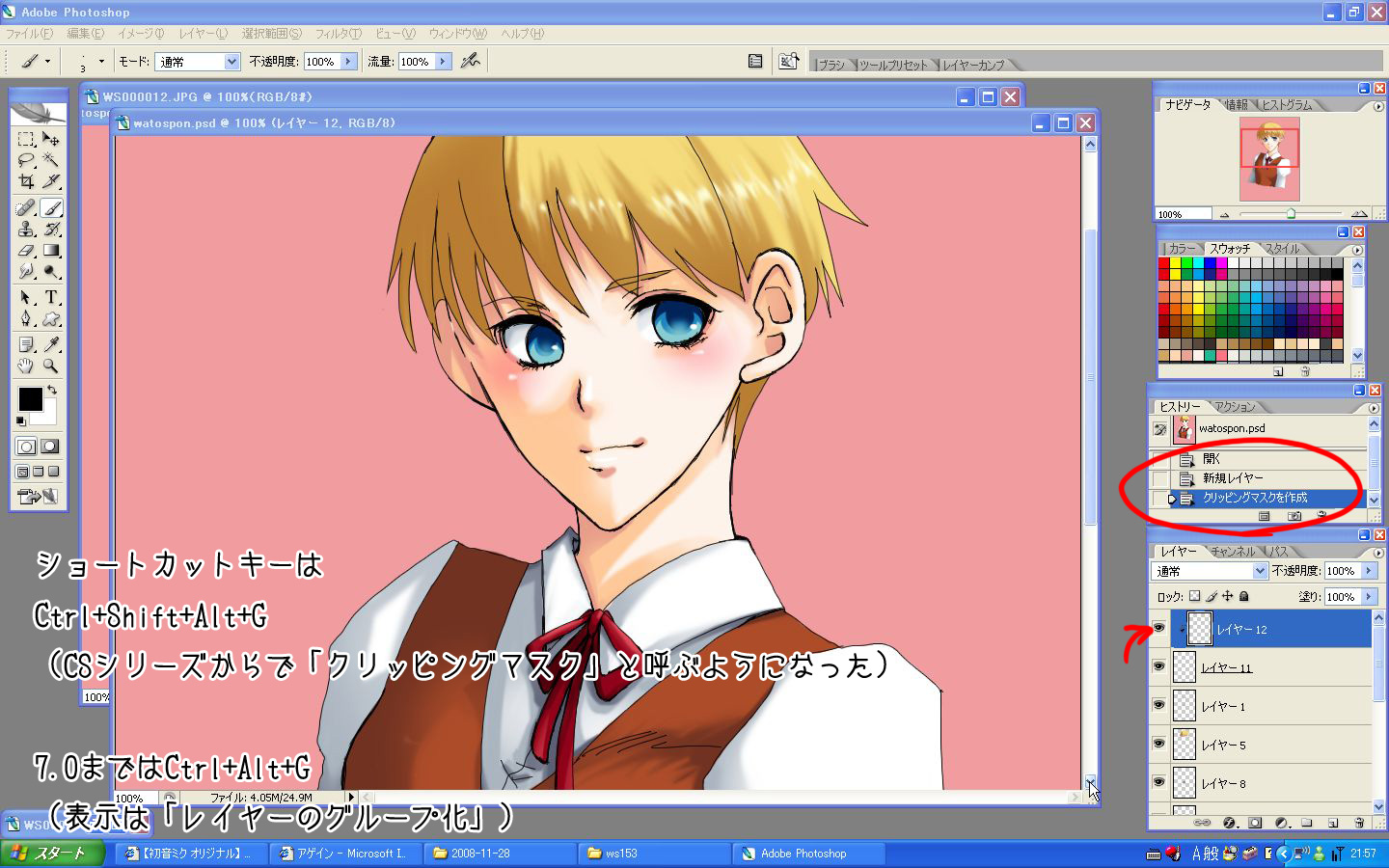The height and width of the screenshot is (868, 1389).
Task: Hide レイヤー 11 with its eye icon
Action: point(1159,666)
